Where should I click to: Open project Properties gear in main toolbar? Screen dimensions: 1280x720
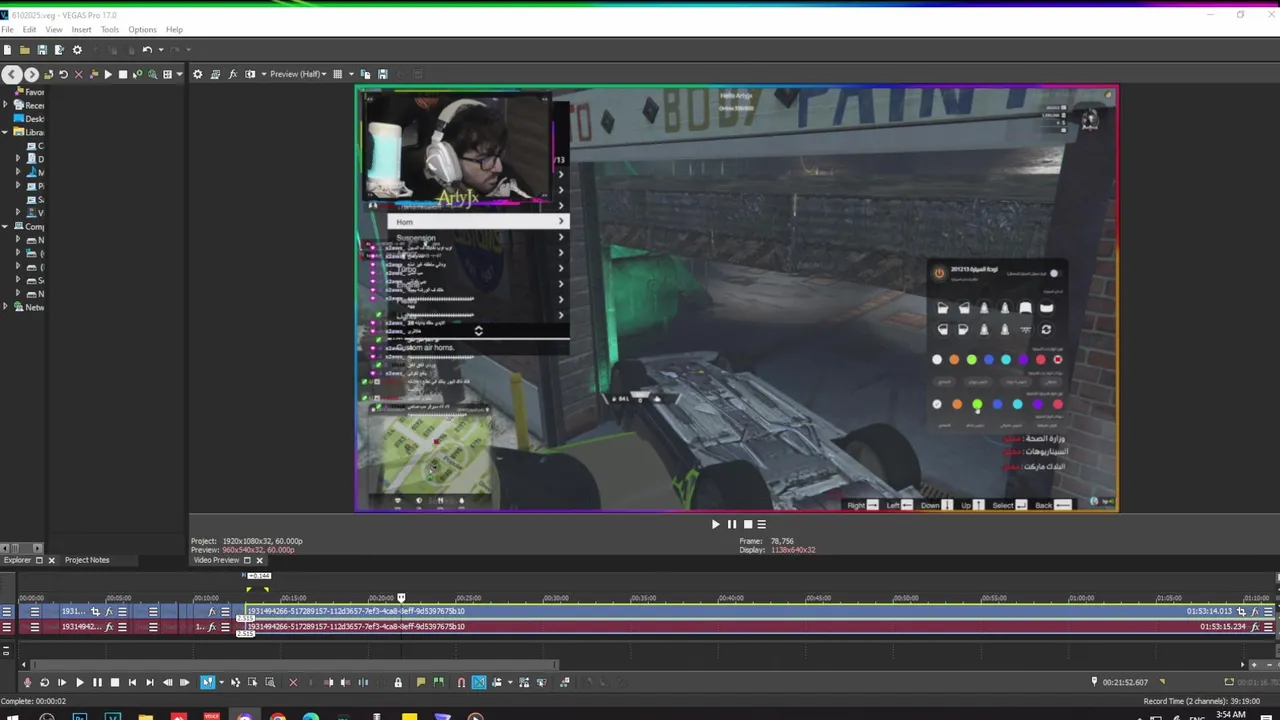[x=77, y=50]
